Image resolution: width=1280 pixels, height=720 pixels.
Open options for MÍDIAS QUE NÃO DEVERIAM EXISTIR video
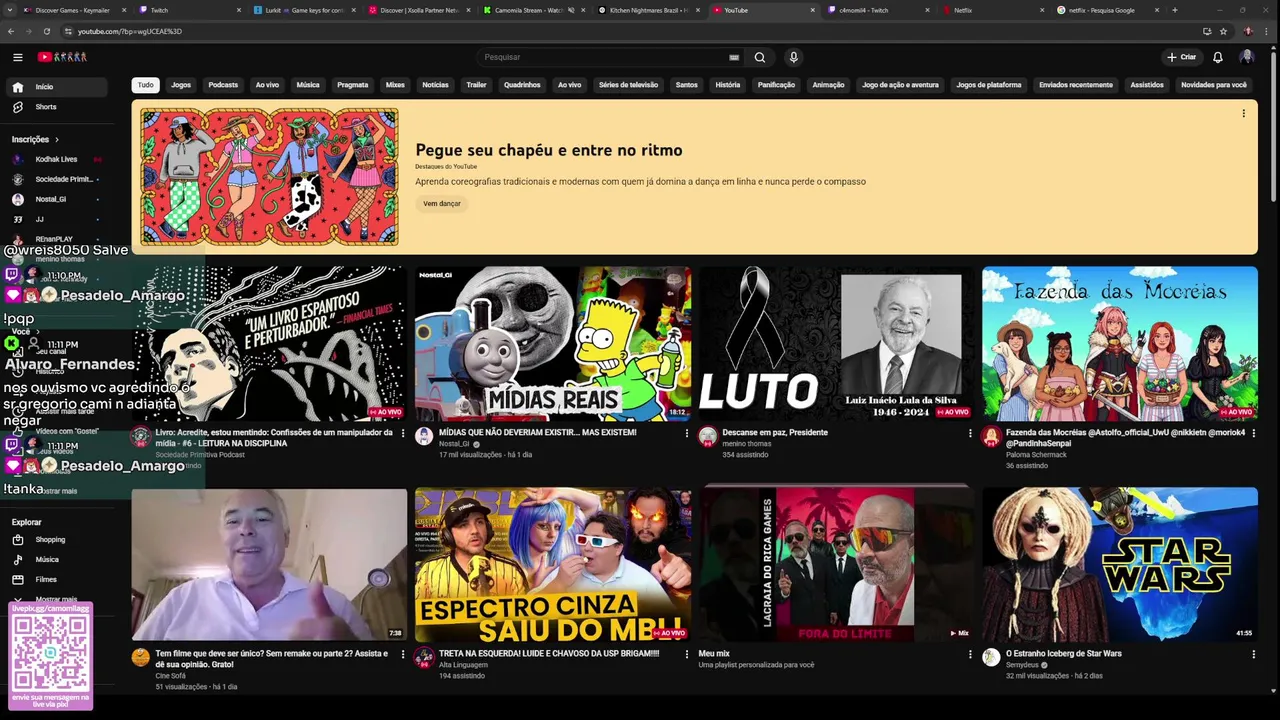tap(687, 433)
